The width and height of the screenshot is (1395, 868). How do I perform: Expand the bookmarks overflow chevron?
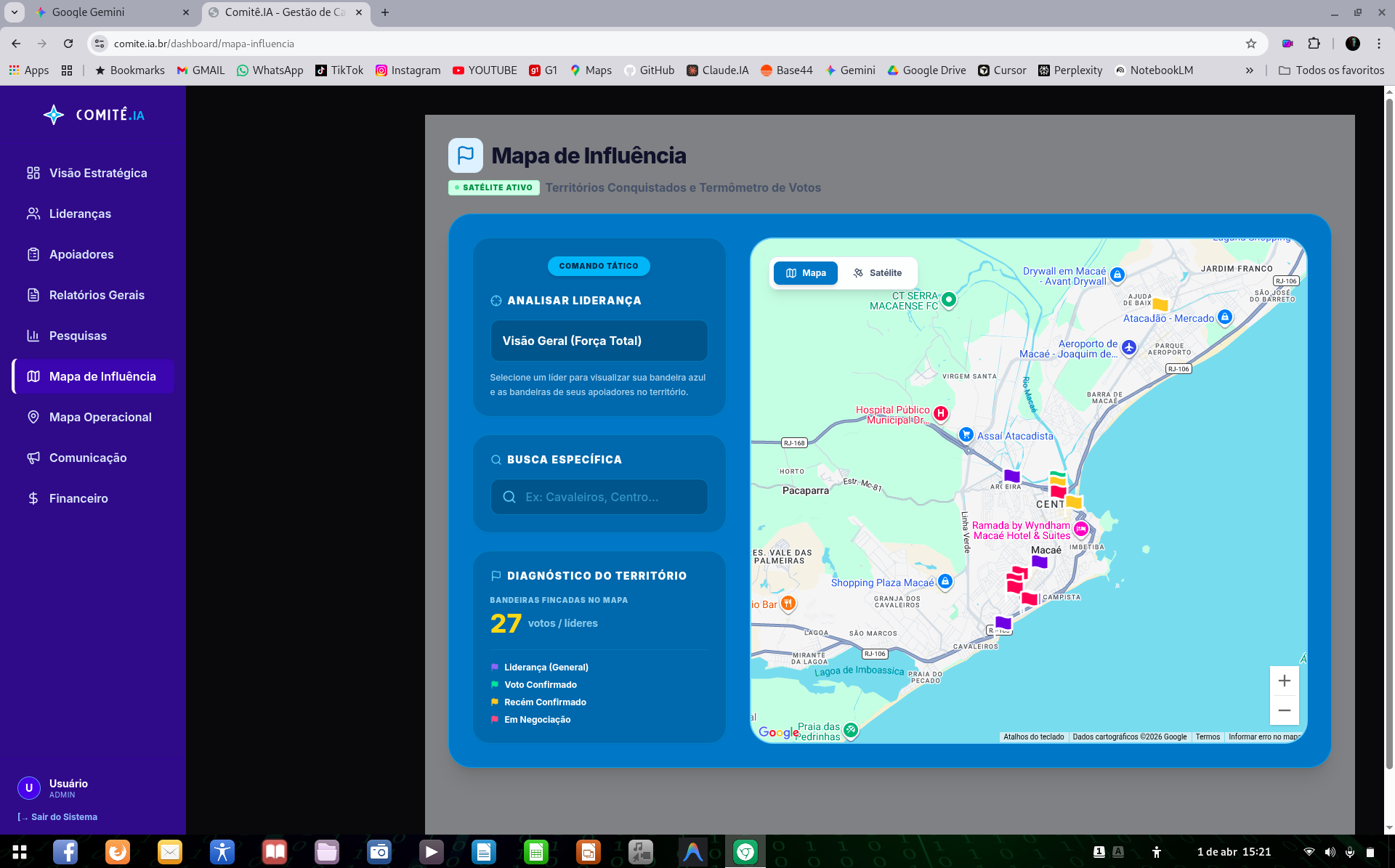coord(1250,70)
